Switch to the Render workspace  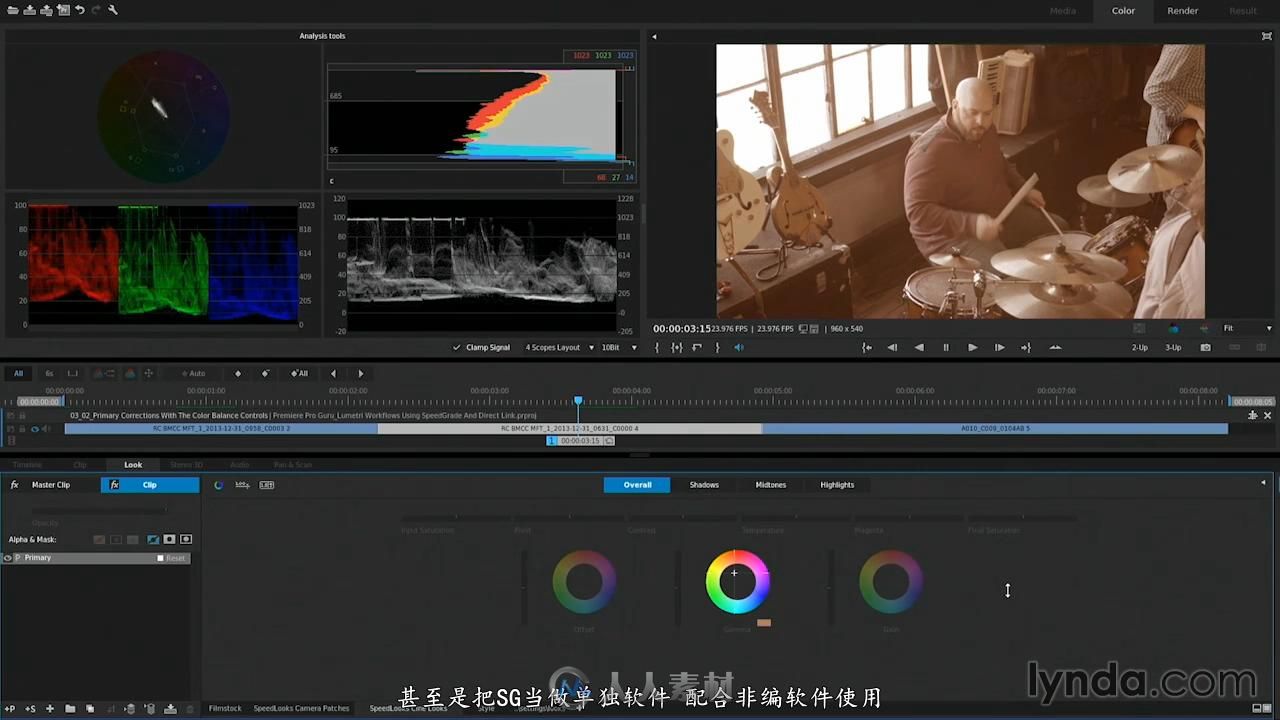(1183, 10)
